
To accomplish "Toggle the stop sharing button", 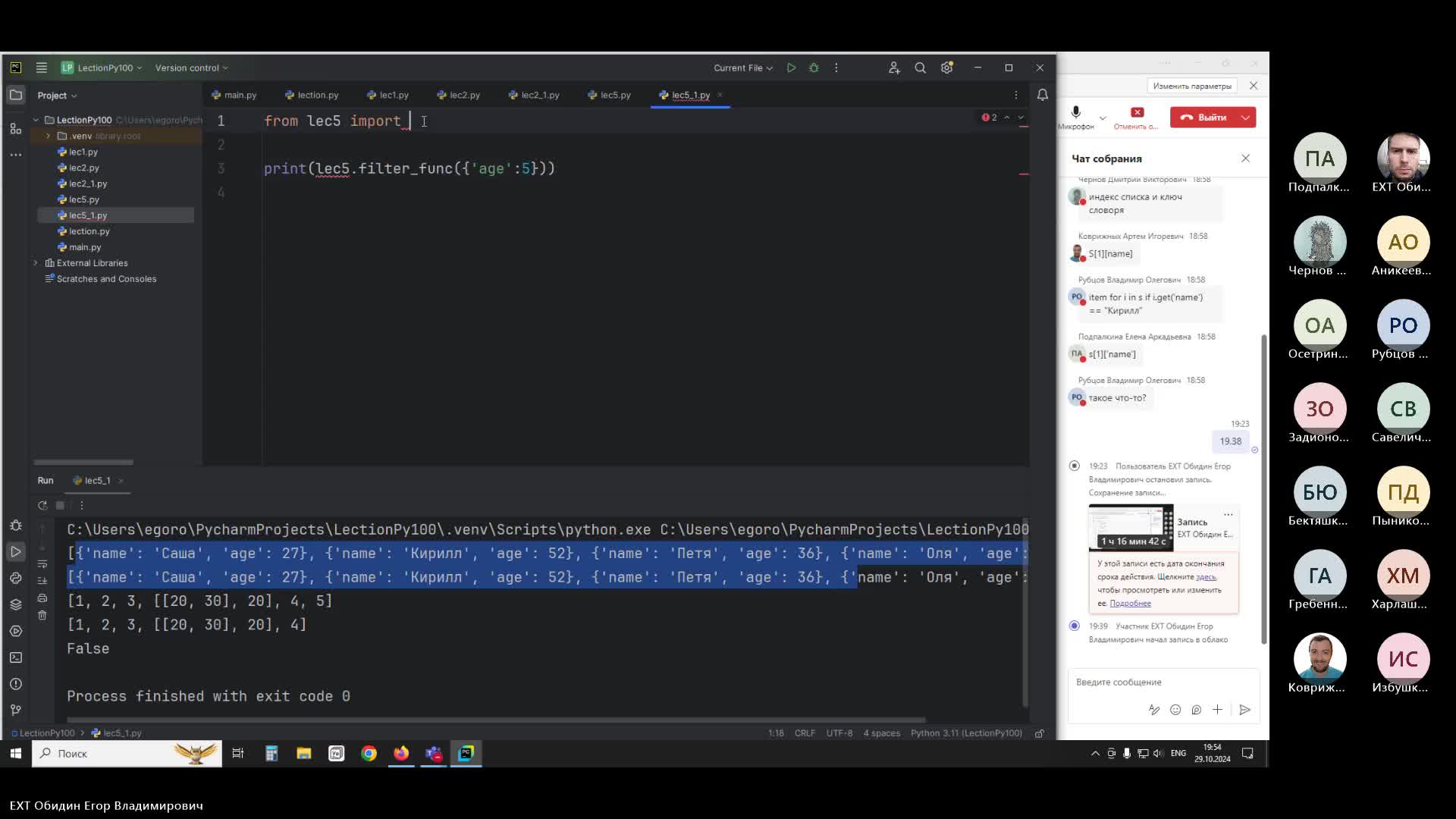I will (1137, 117).
